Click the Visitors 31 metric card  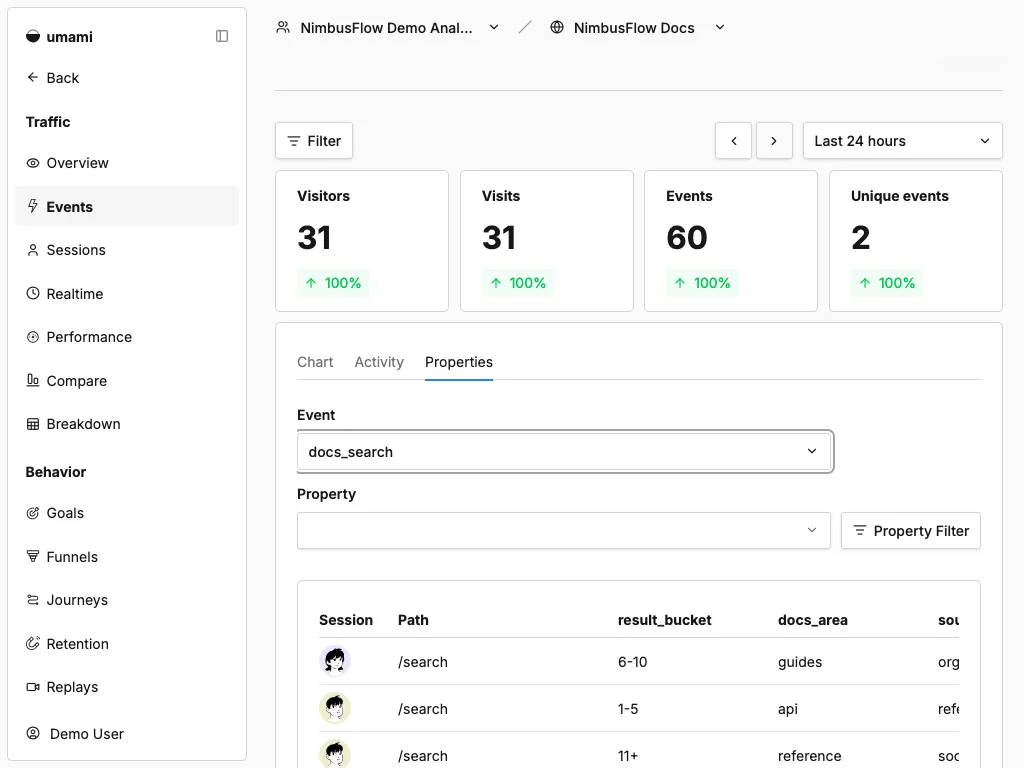[362, 241]
